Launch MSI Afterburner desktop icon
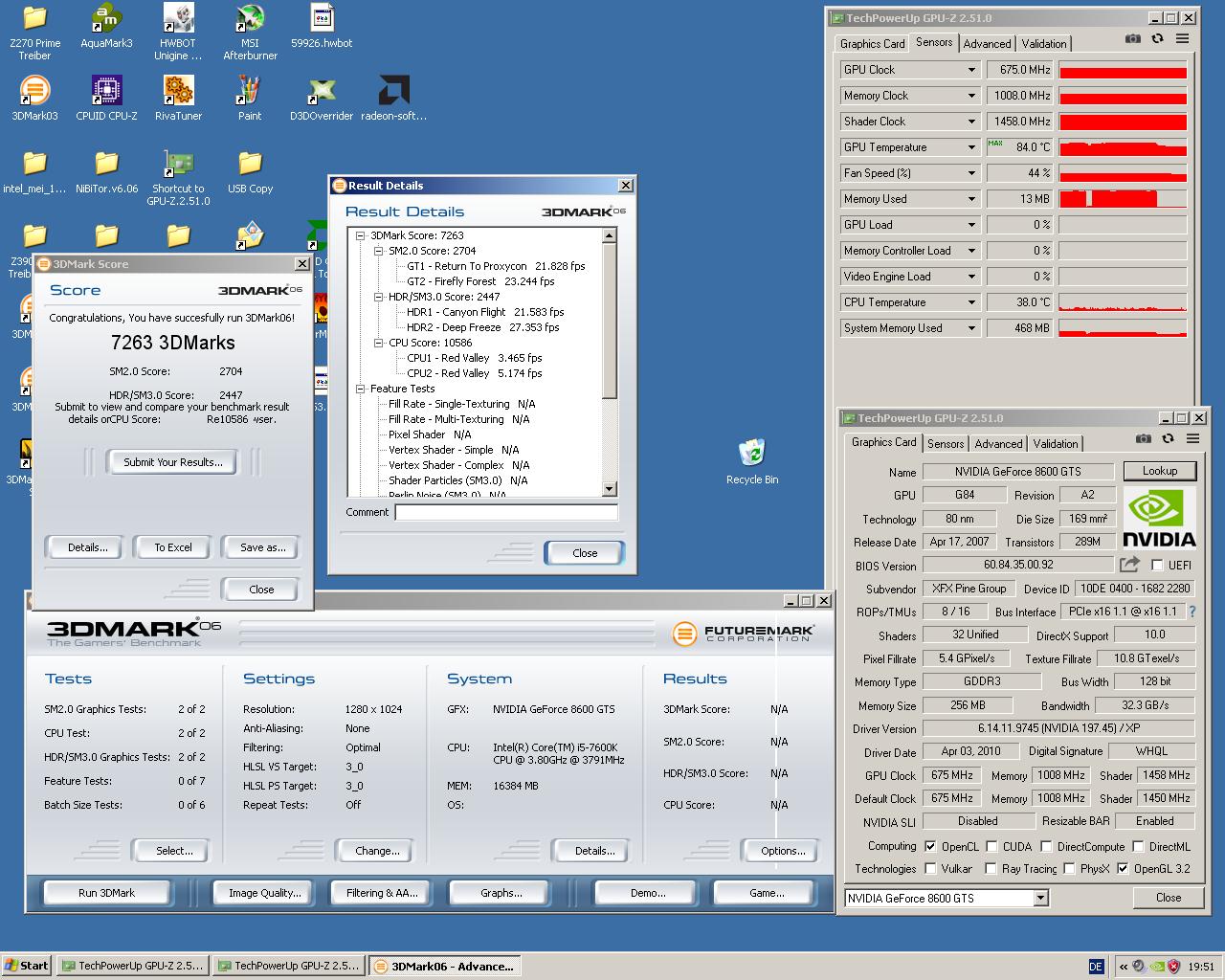This screenshot has height=980, width=1225. point(250,31)
